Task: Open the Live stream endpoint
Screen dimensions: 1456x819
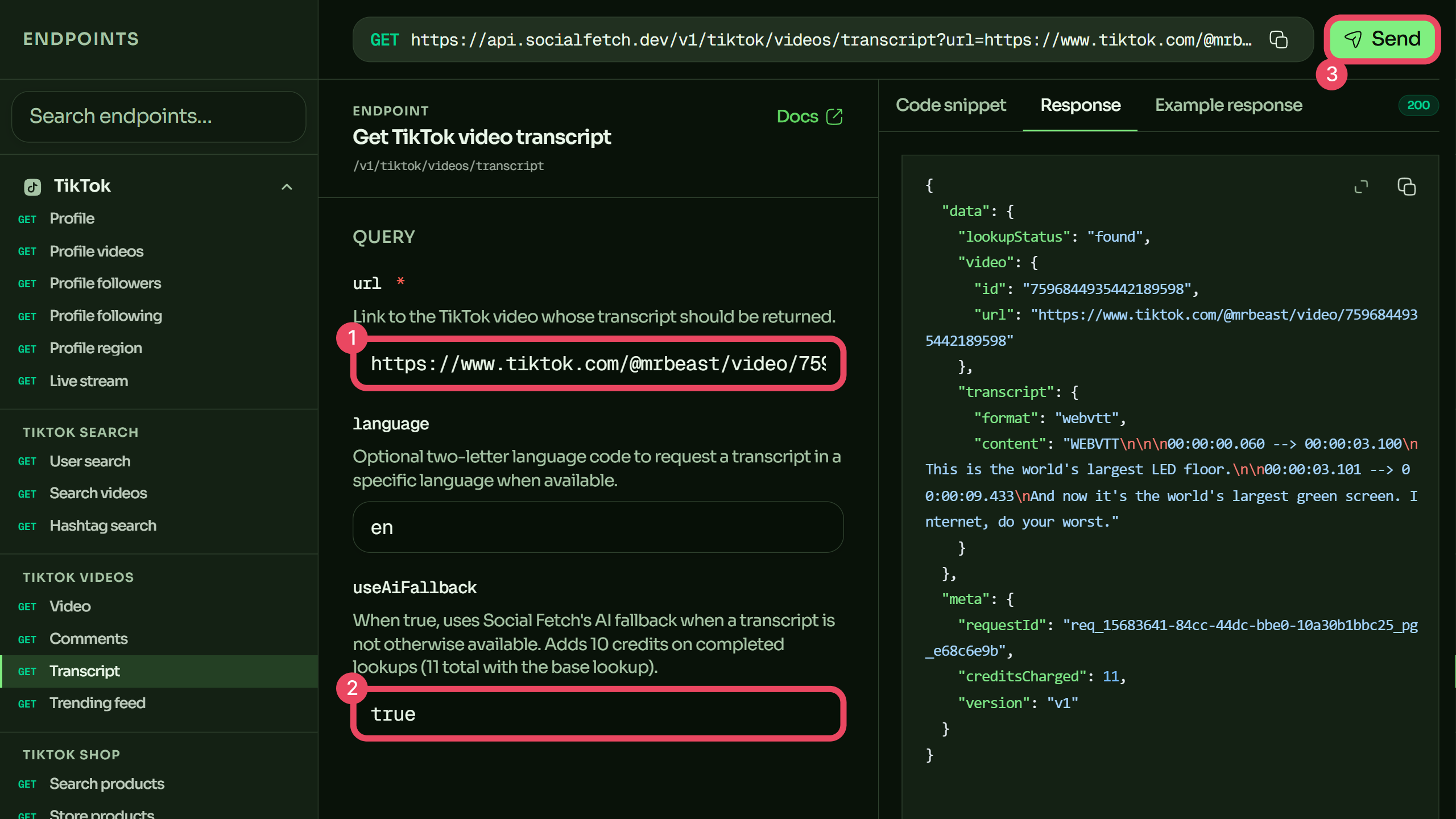Action: (159, 380)
